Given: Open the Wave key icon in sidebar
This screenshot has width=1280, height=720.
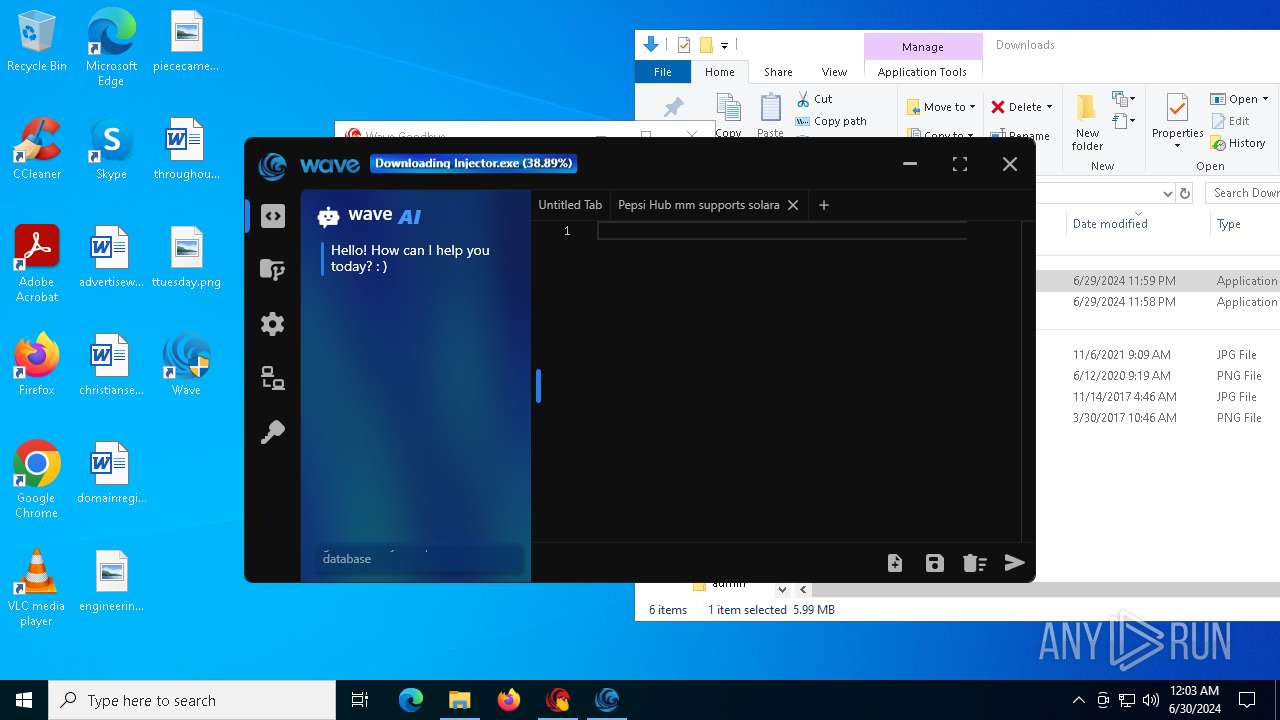Looking at the screenshot, I should click(272, 432).
